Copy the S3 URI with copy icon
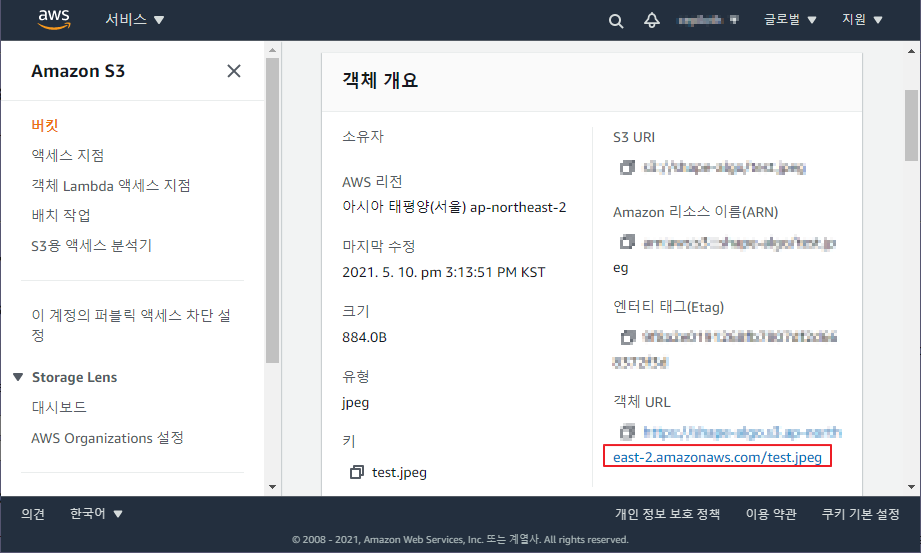 (x=627, y=167)
